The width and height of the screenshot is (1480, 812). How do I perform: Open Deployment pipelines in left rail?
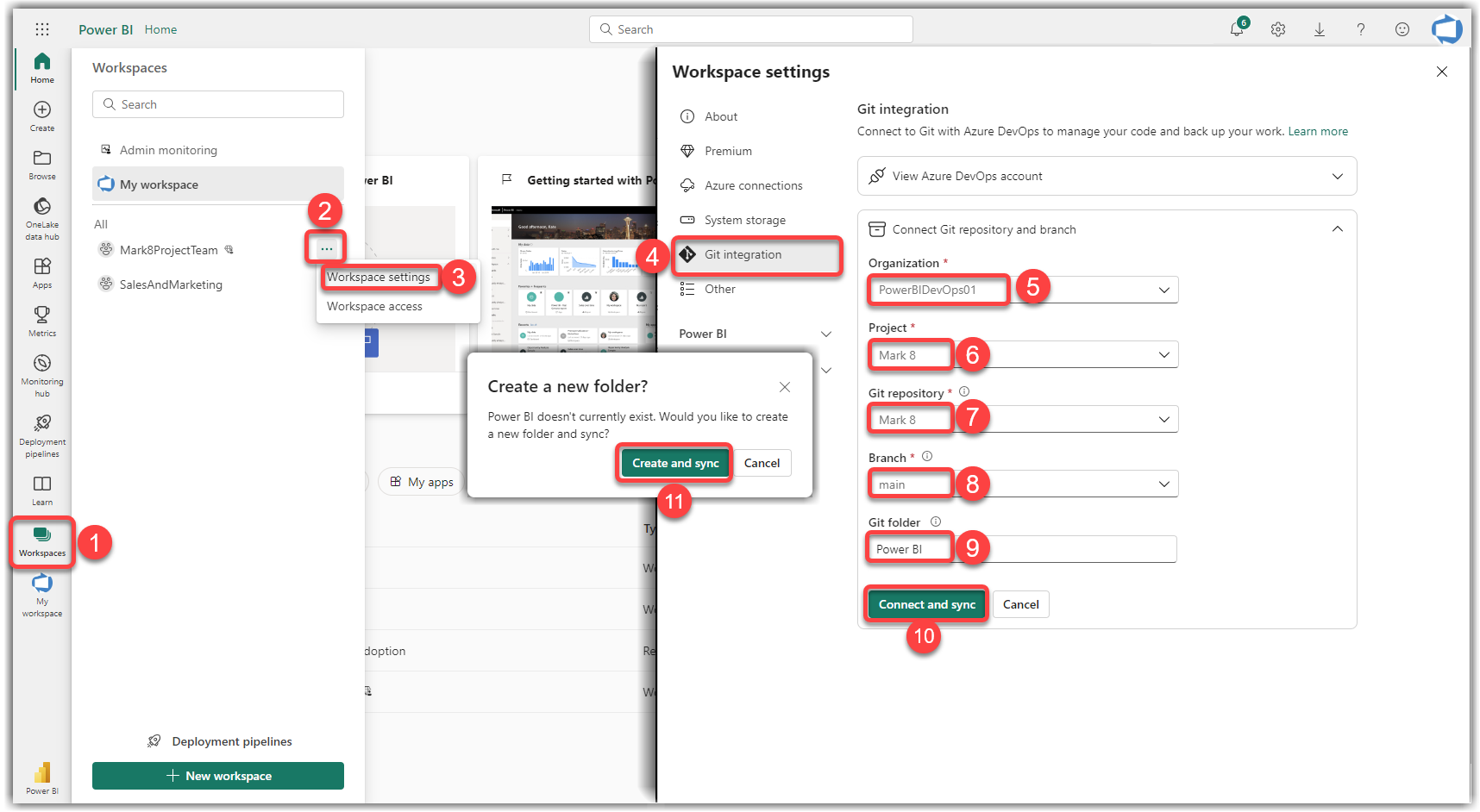(42, 436)
